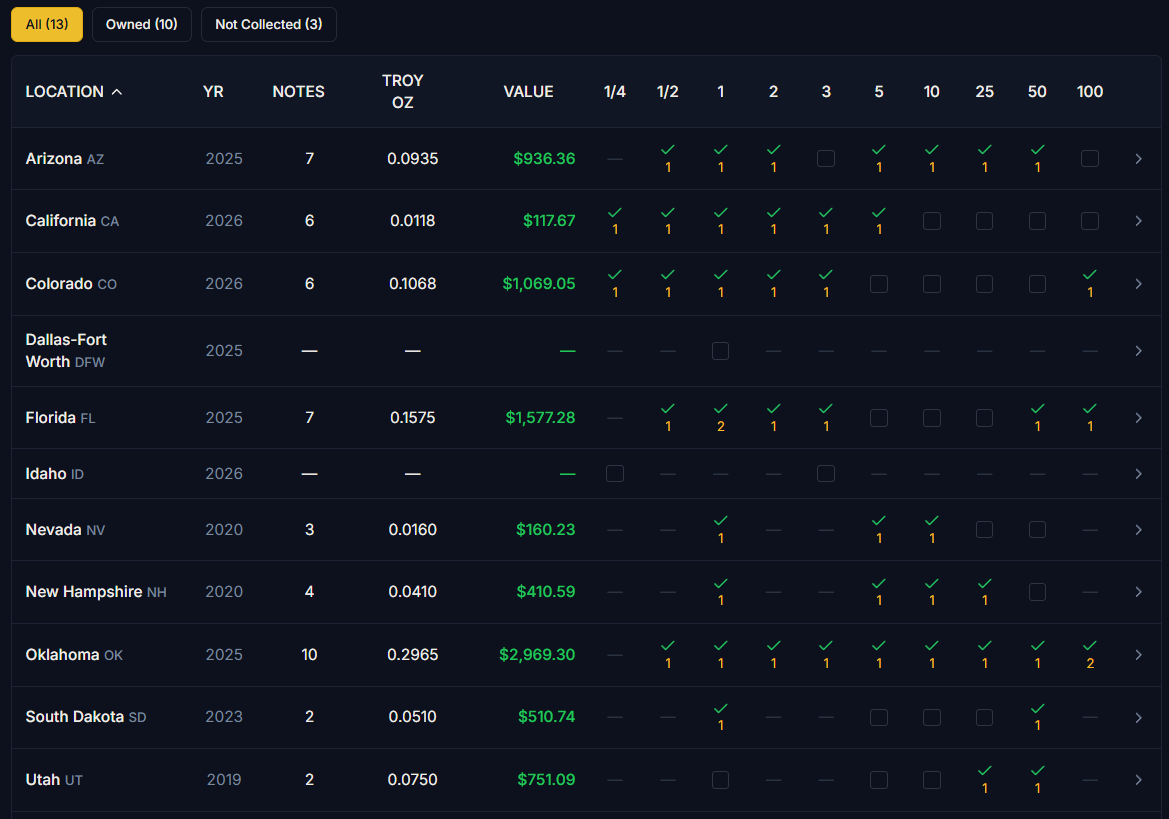
Task: Select the Not Collected filter
Action: (268, 24)
